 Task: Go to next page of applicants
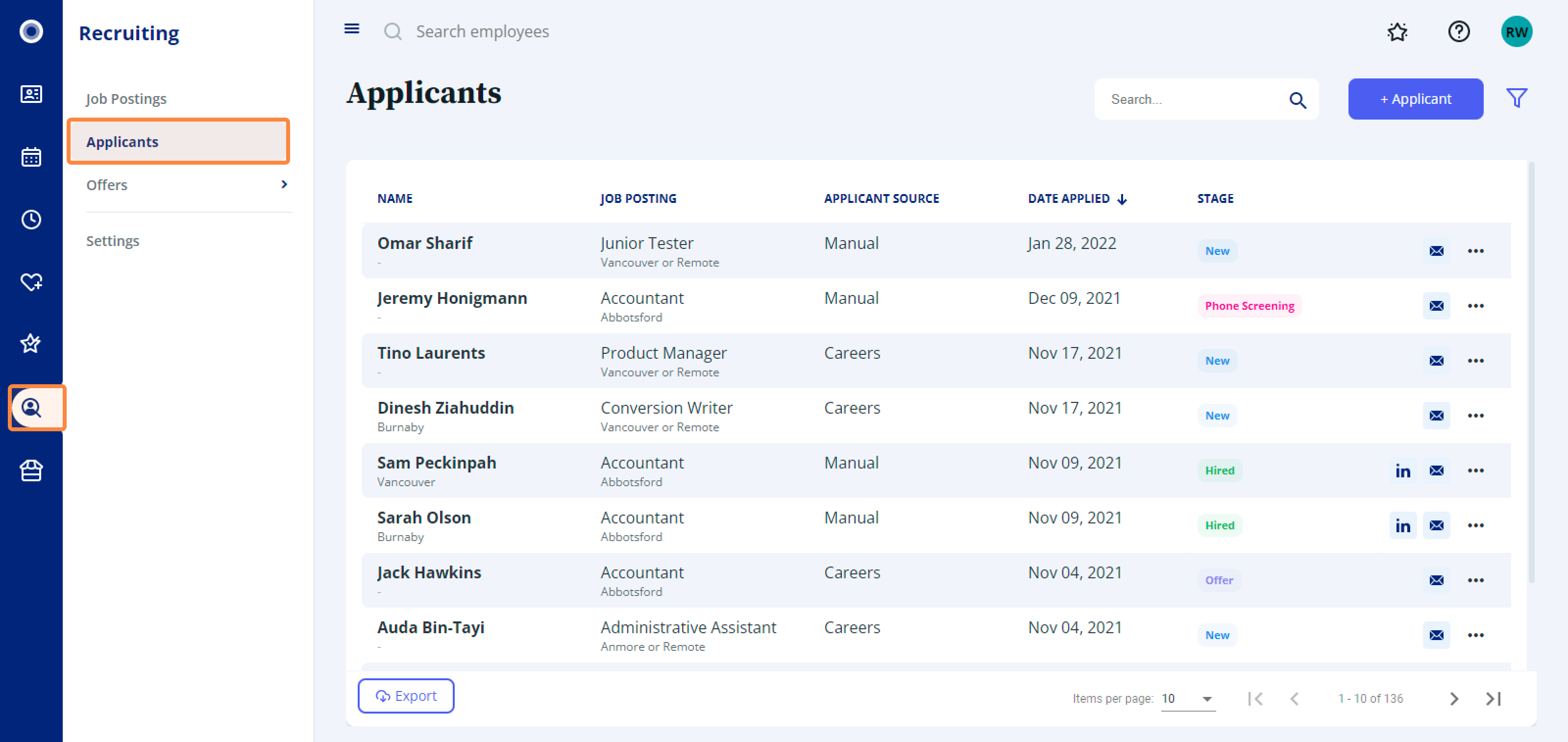[1453, 699]
